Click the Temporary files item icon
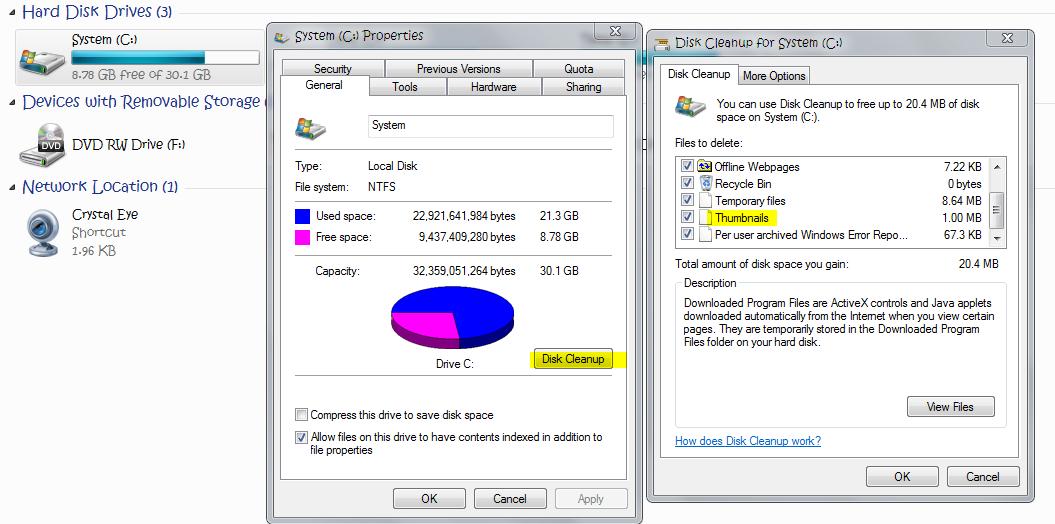This screenshot has width=1055, height=524. [x=704, y=201]
